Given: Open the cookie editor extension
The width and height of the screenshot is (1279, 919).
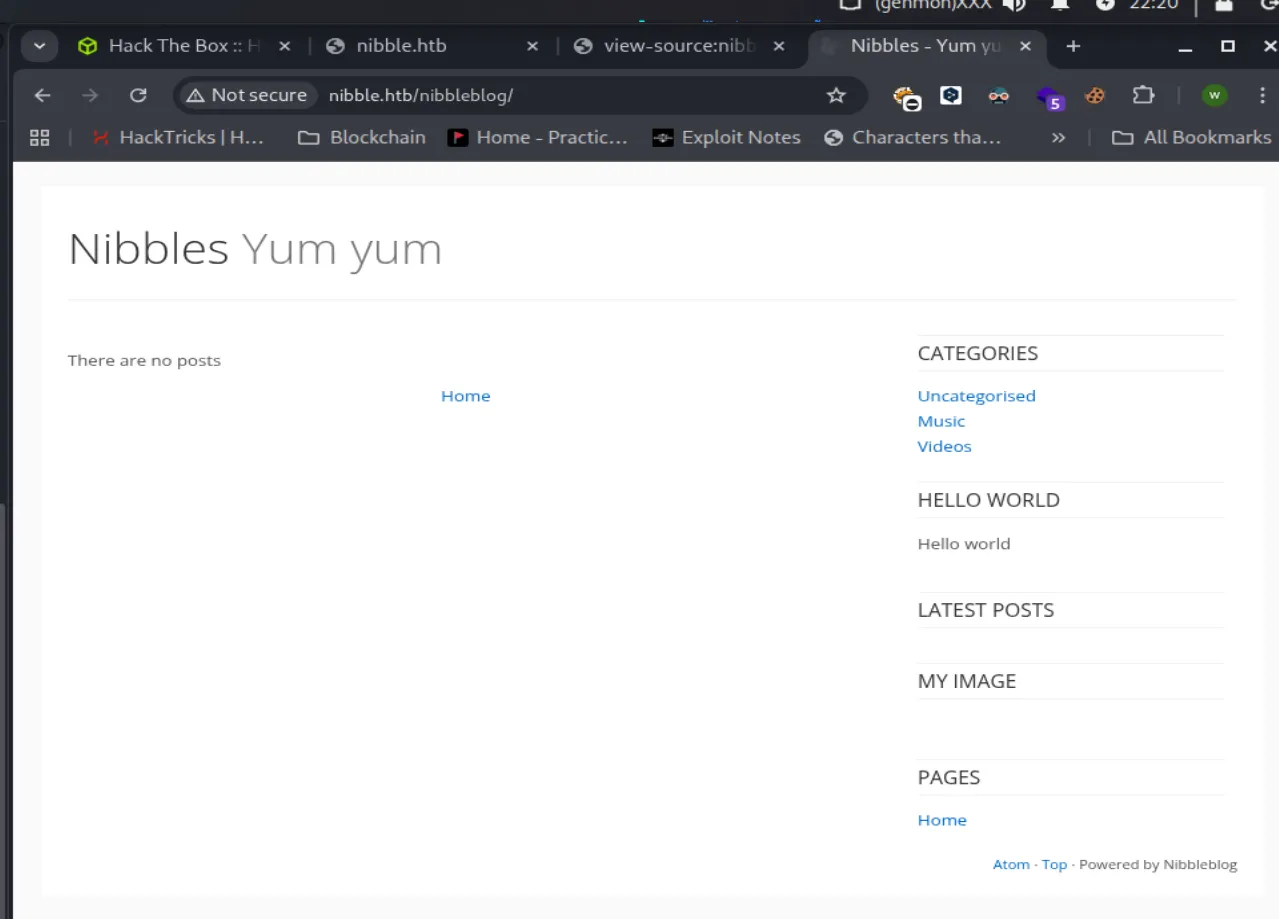Looking at the screenshot, I should (1095, 96).
